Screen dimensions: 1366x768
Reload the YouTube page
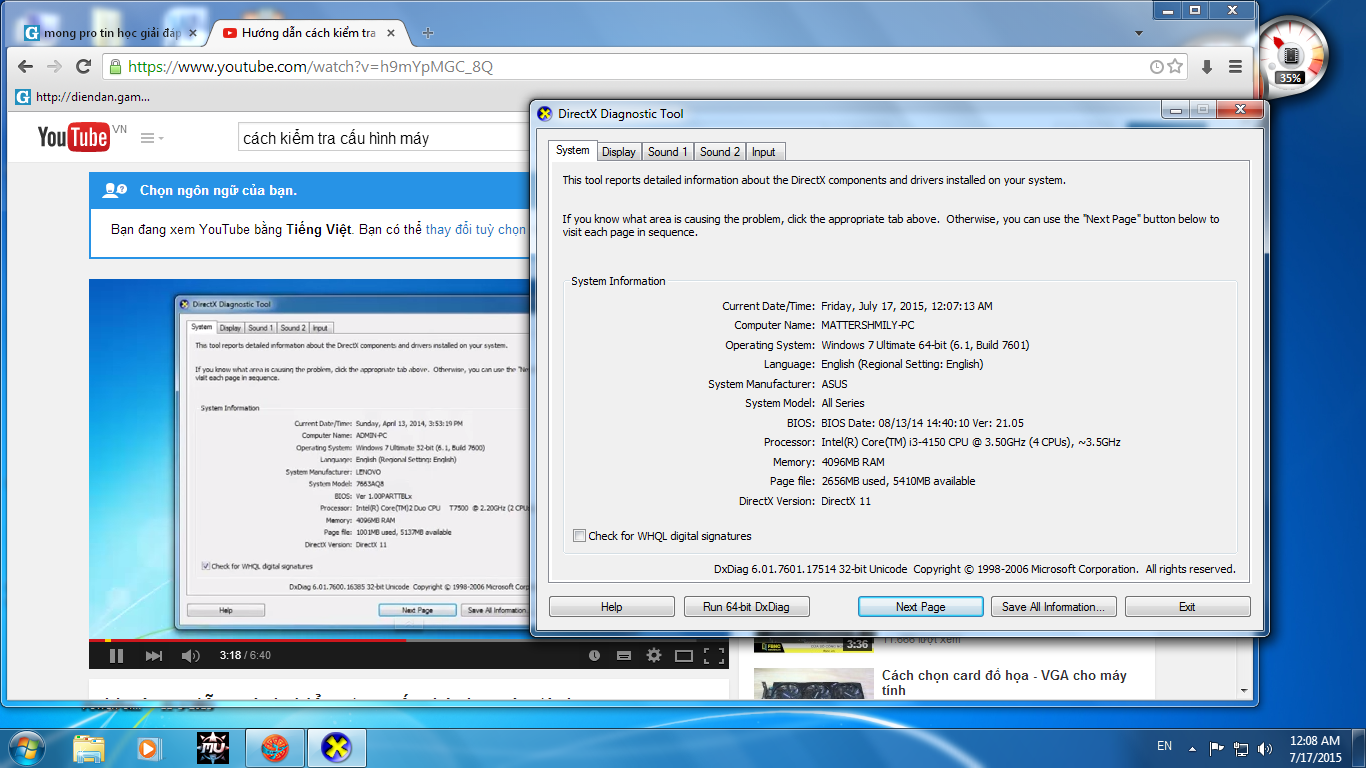[x=83, y=67]
